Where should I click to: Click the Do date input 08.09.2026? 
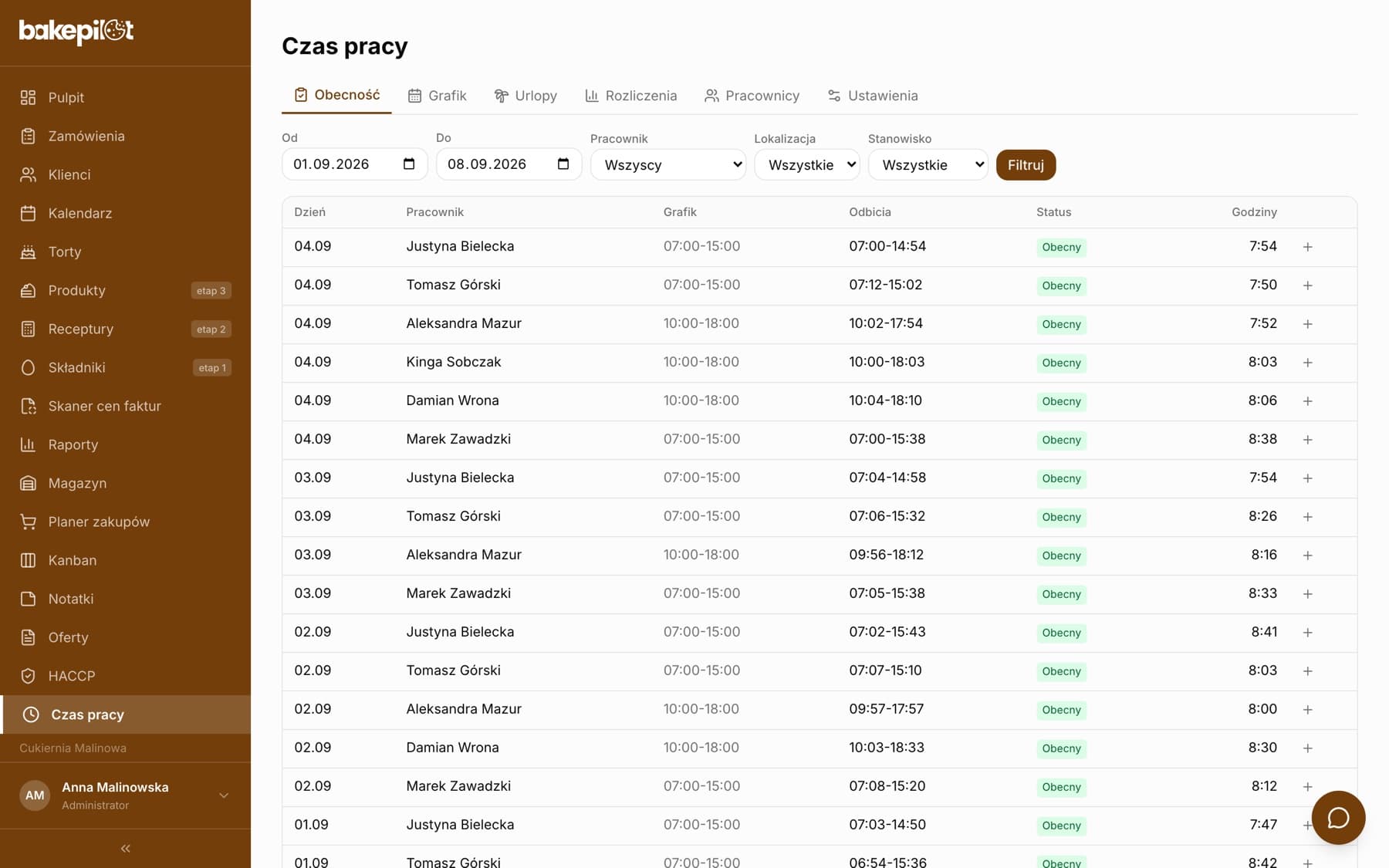point(509,164)
